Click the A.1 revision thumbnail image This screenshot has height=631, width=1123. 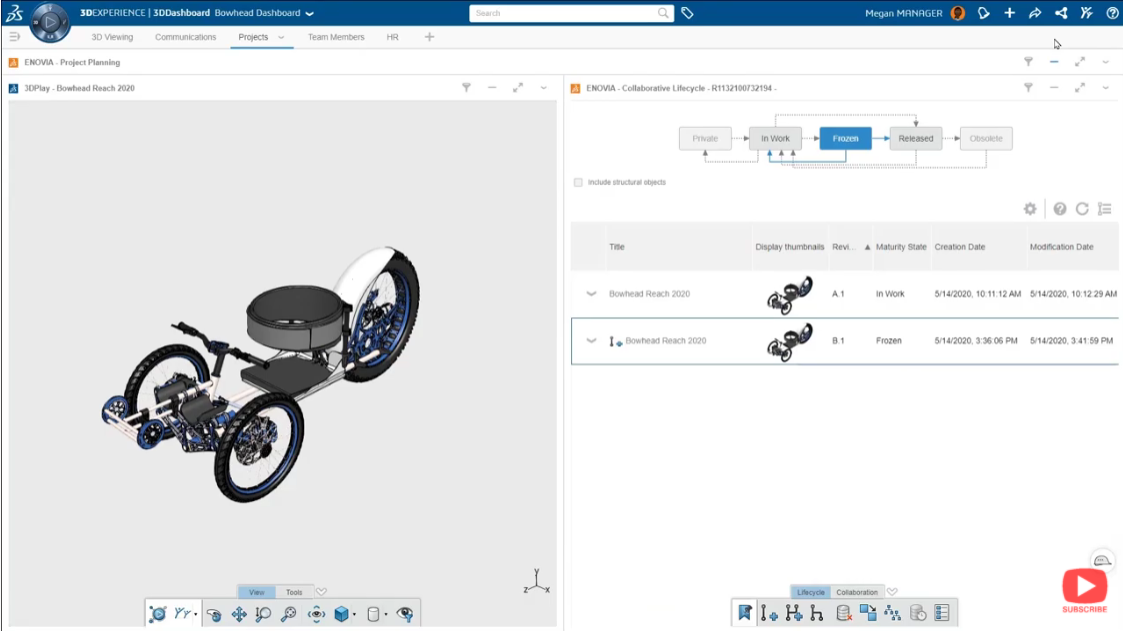click(x=789, y=294)
